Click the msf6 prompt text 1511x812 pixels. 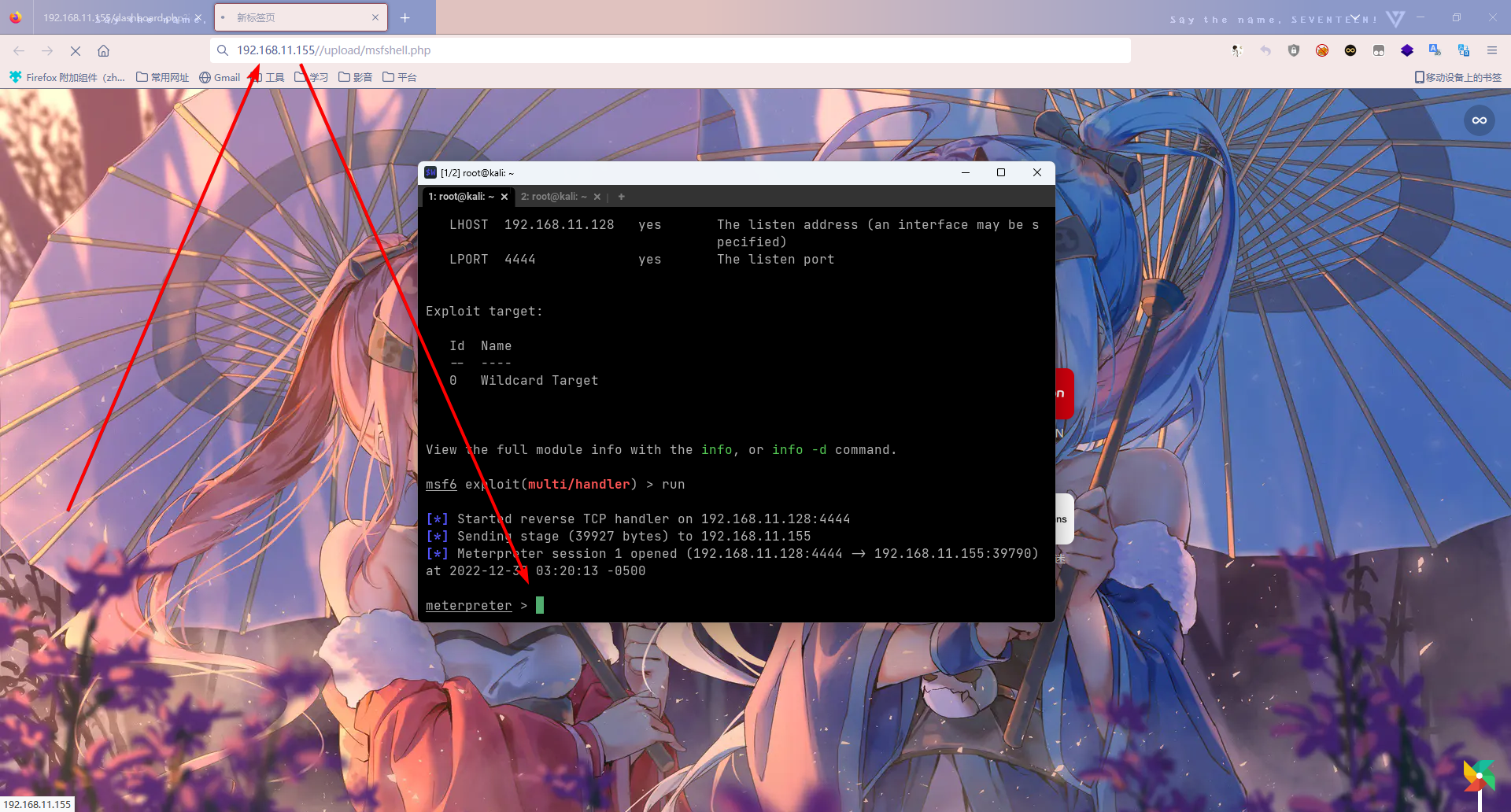point(441,485)
